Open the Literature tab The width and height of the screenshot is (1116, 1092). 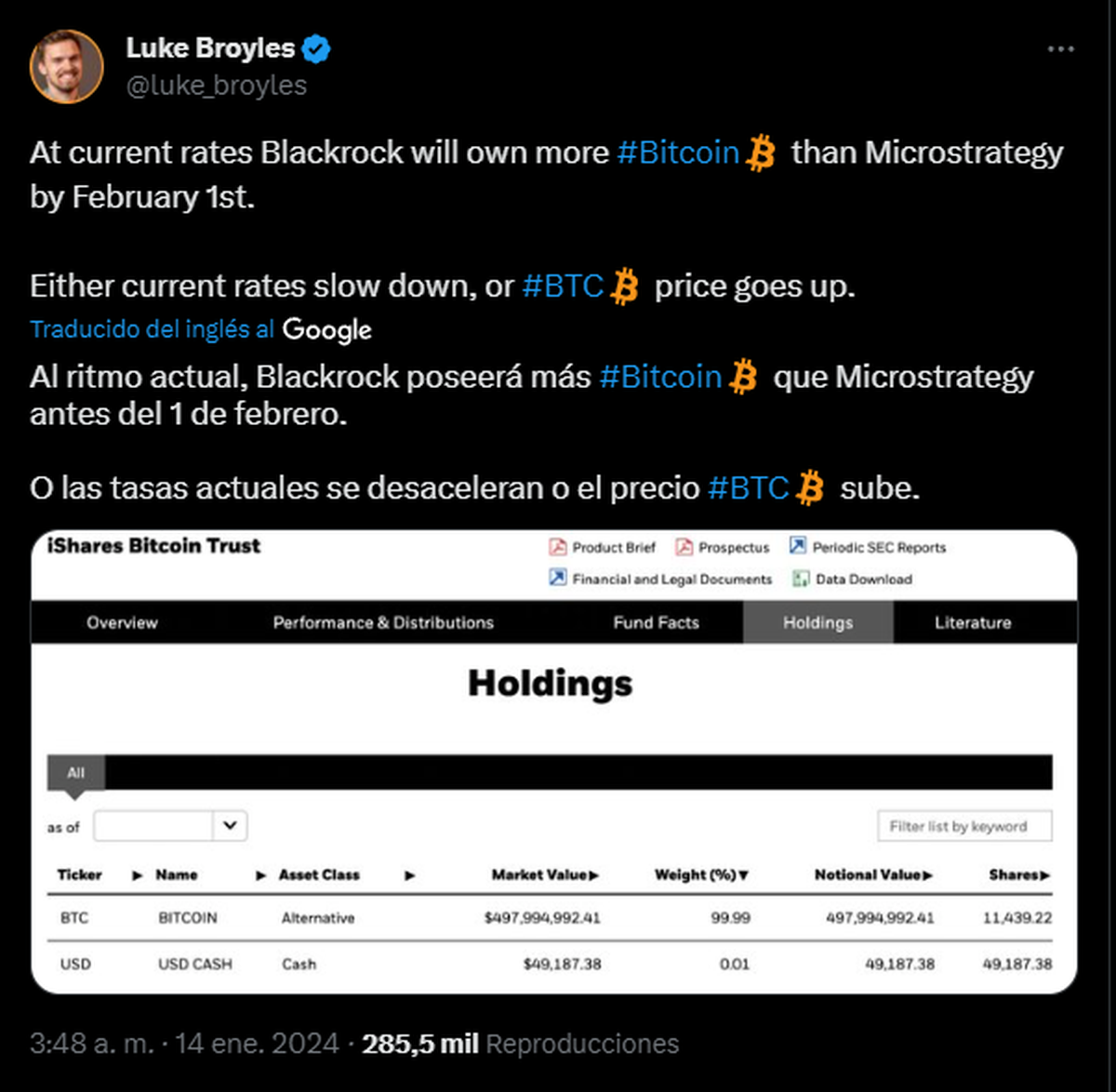coord(972,622)
